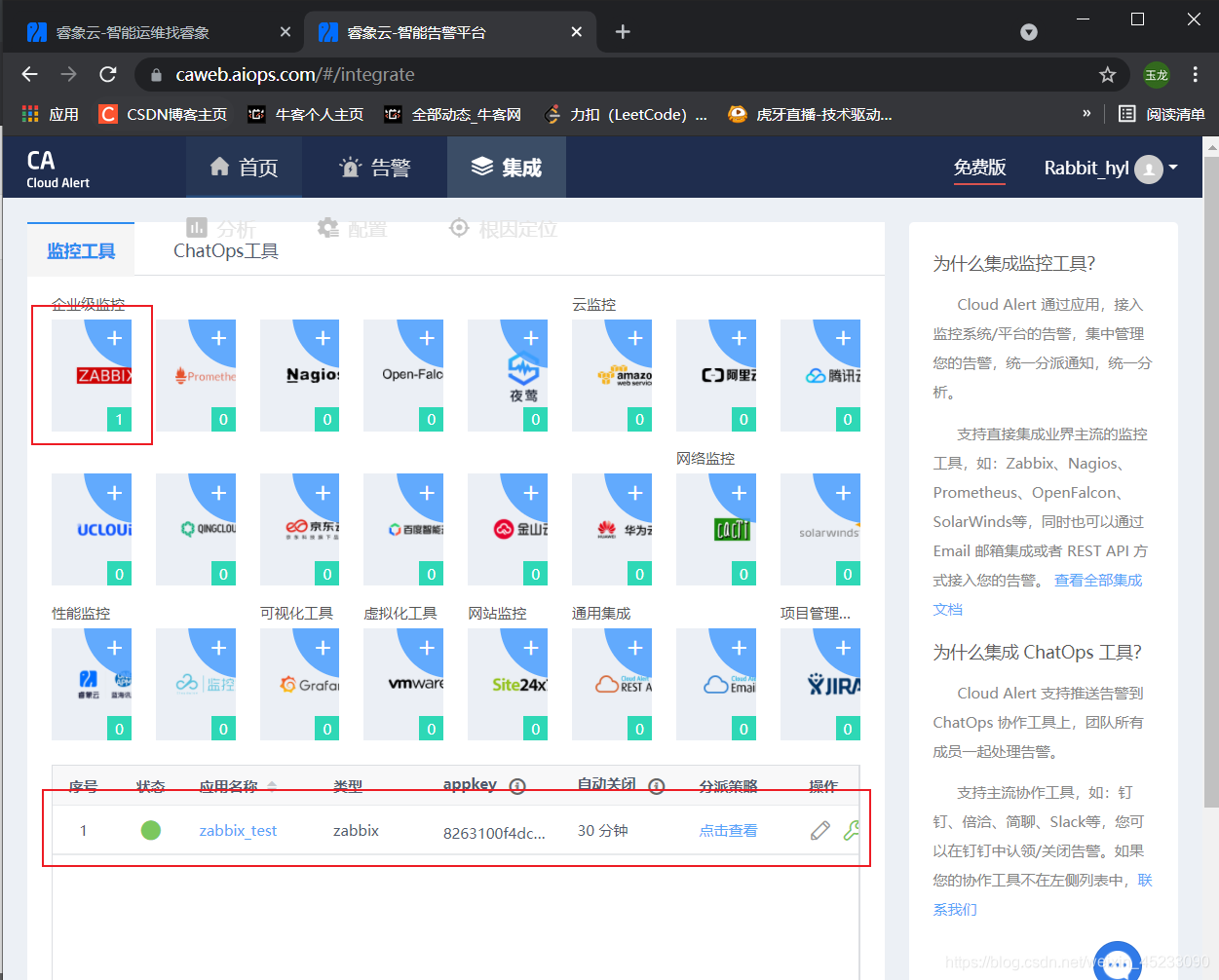Open the user avatar dropdown arrow

pos(1173,168)
